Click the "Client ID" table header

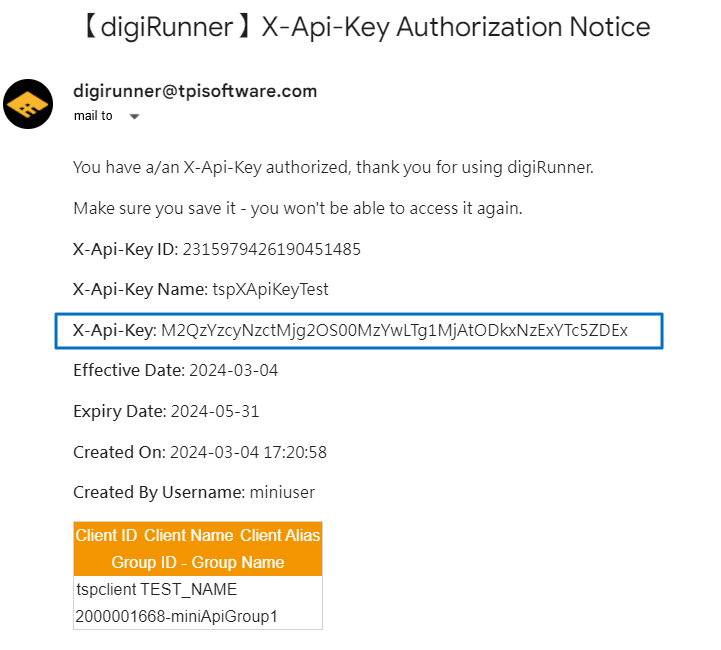click(x=106, y=535)
